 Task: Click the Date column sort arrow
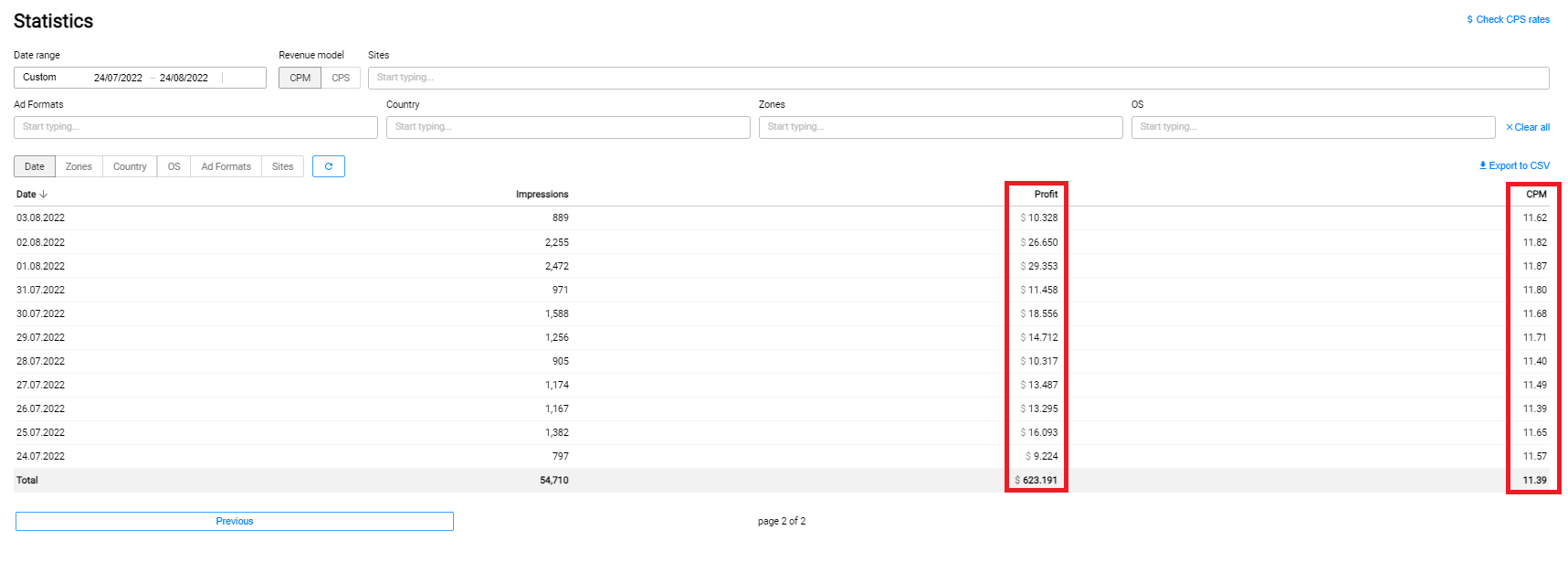(44, 195)
